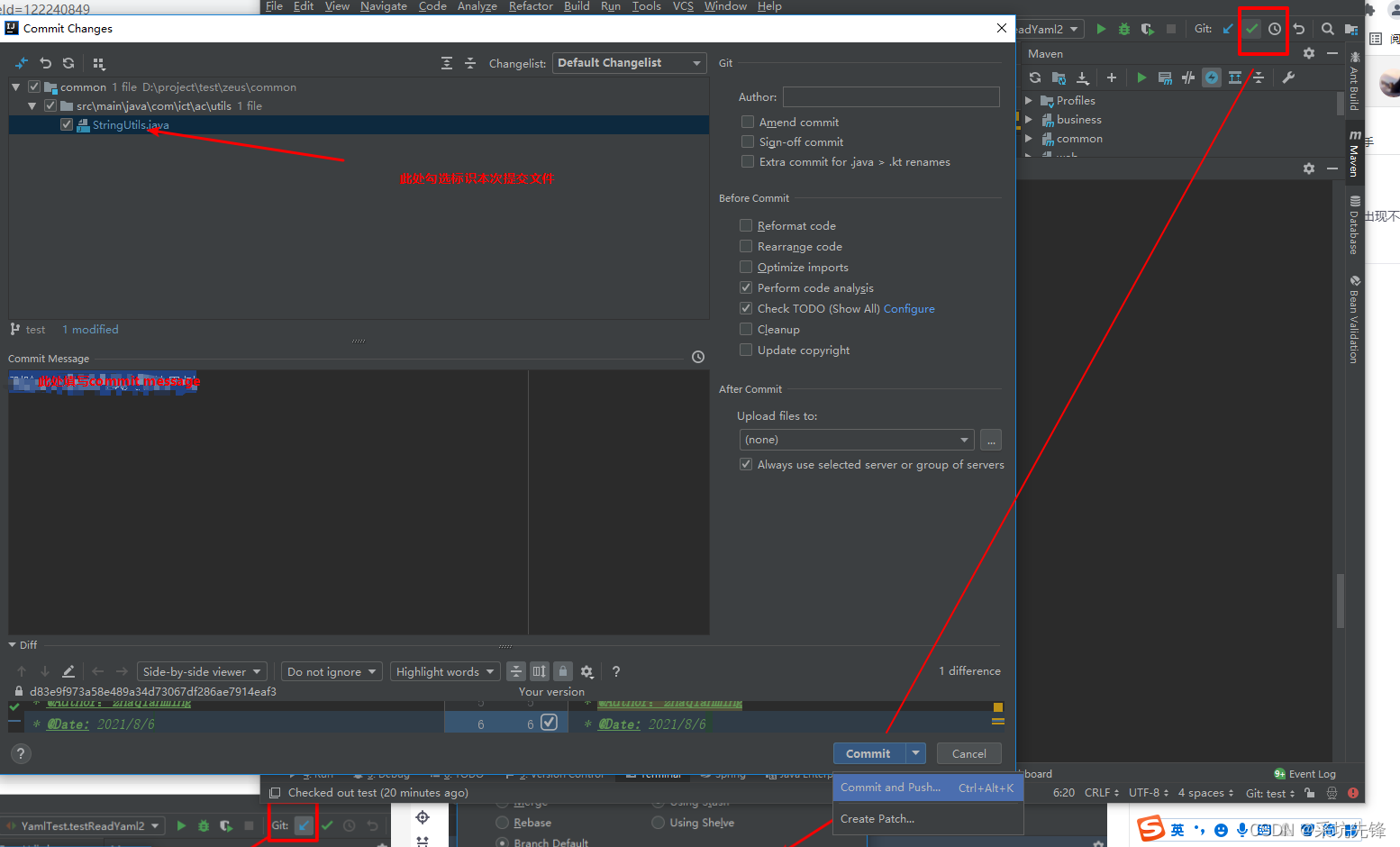Disable Check TODO checkbox
This screenshot has height=847, width=1400.
(x=746, y=308)
